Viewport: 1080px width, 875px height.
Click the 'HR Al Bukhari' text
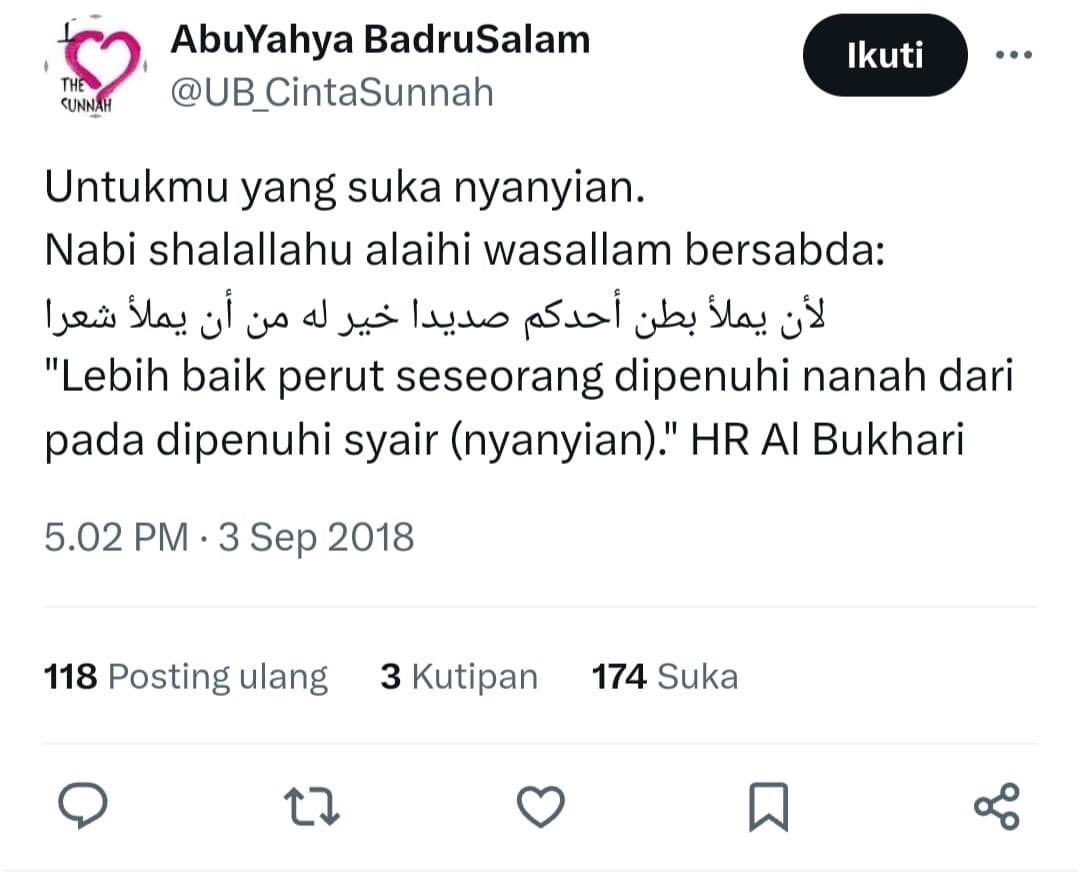(x=827, y=439)
